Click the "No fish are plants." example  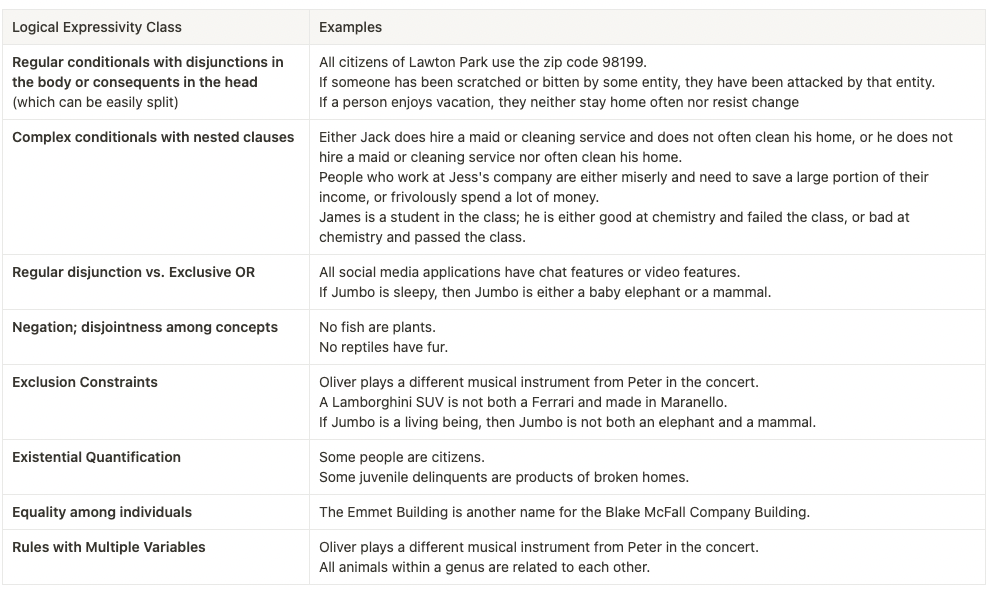click(363, 327)
